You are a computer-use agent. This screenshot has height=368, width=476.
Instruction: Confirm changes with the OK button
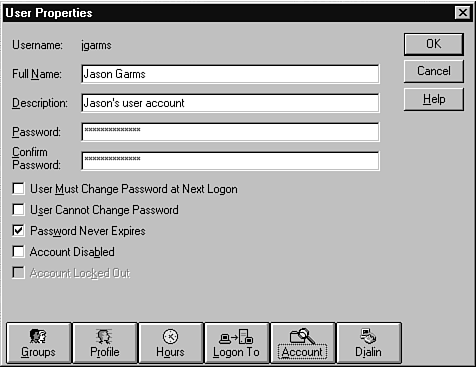click(x=434, y=44)
